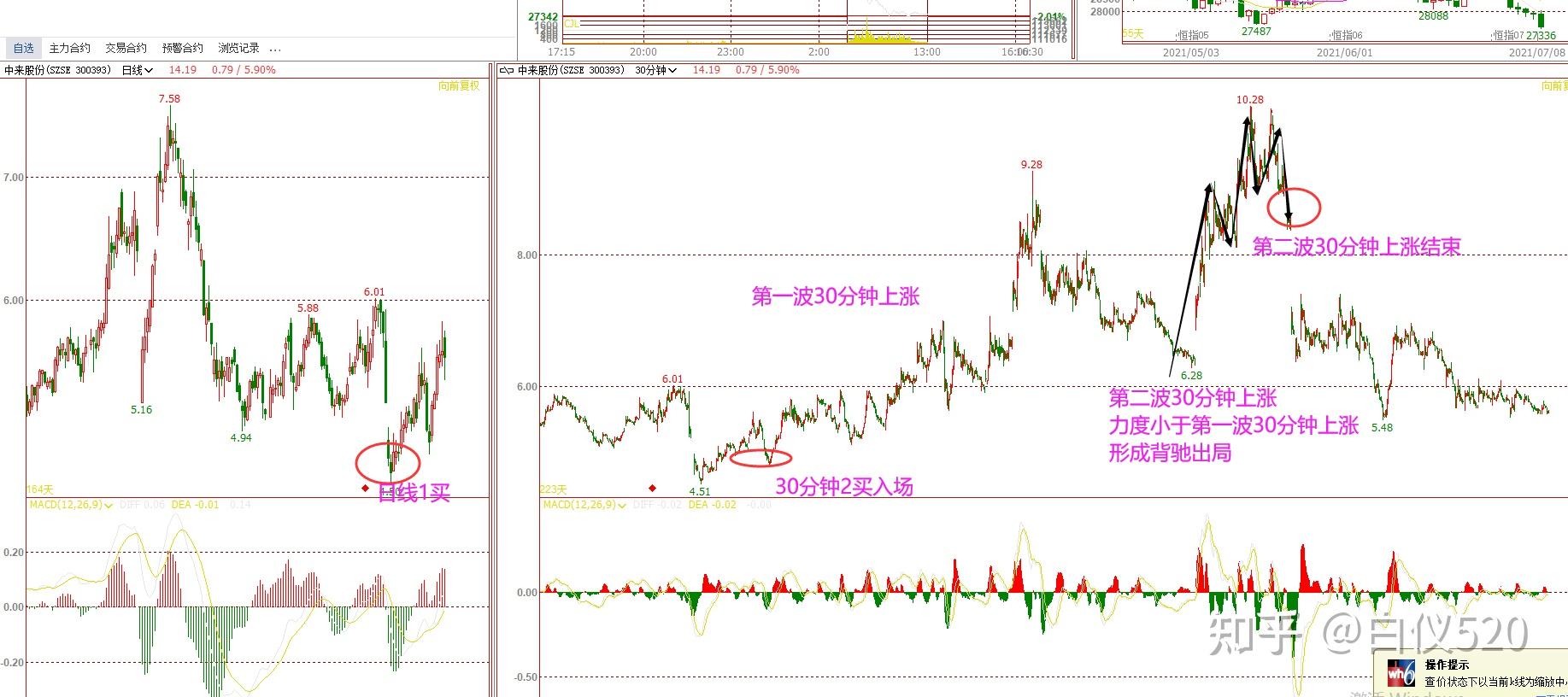
Task: Click the 9.28 peak label on 30-minute chart
Action: tap(1031, 165)
